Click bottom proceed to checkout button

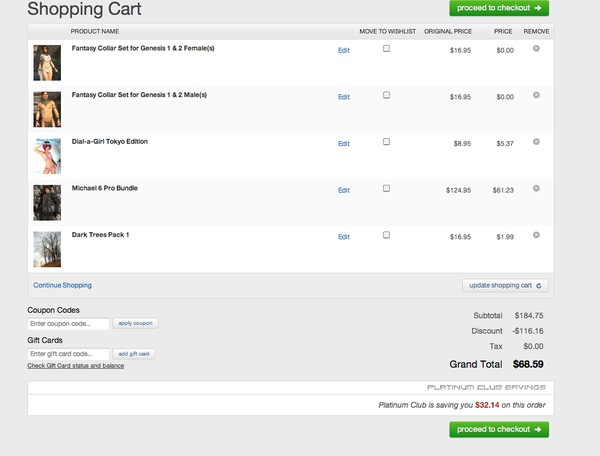(x=499, y=429)
